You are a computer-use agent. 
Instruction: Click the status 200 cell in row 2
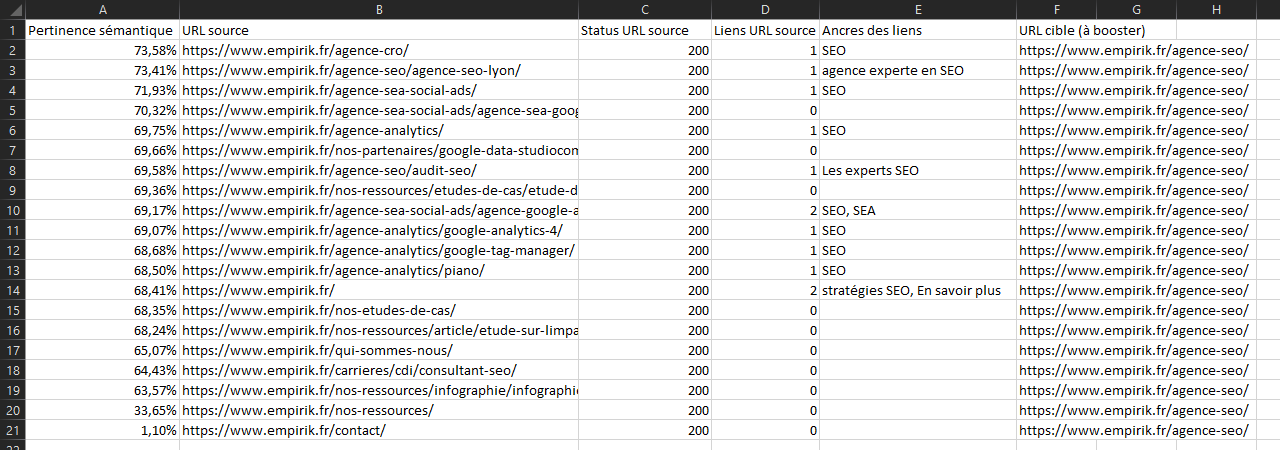point(645,50)
